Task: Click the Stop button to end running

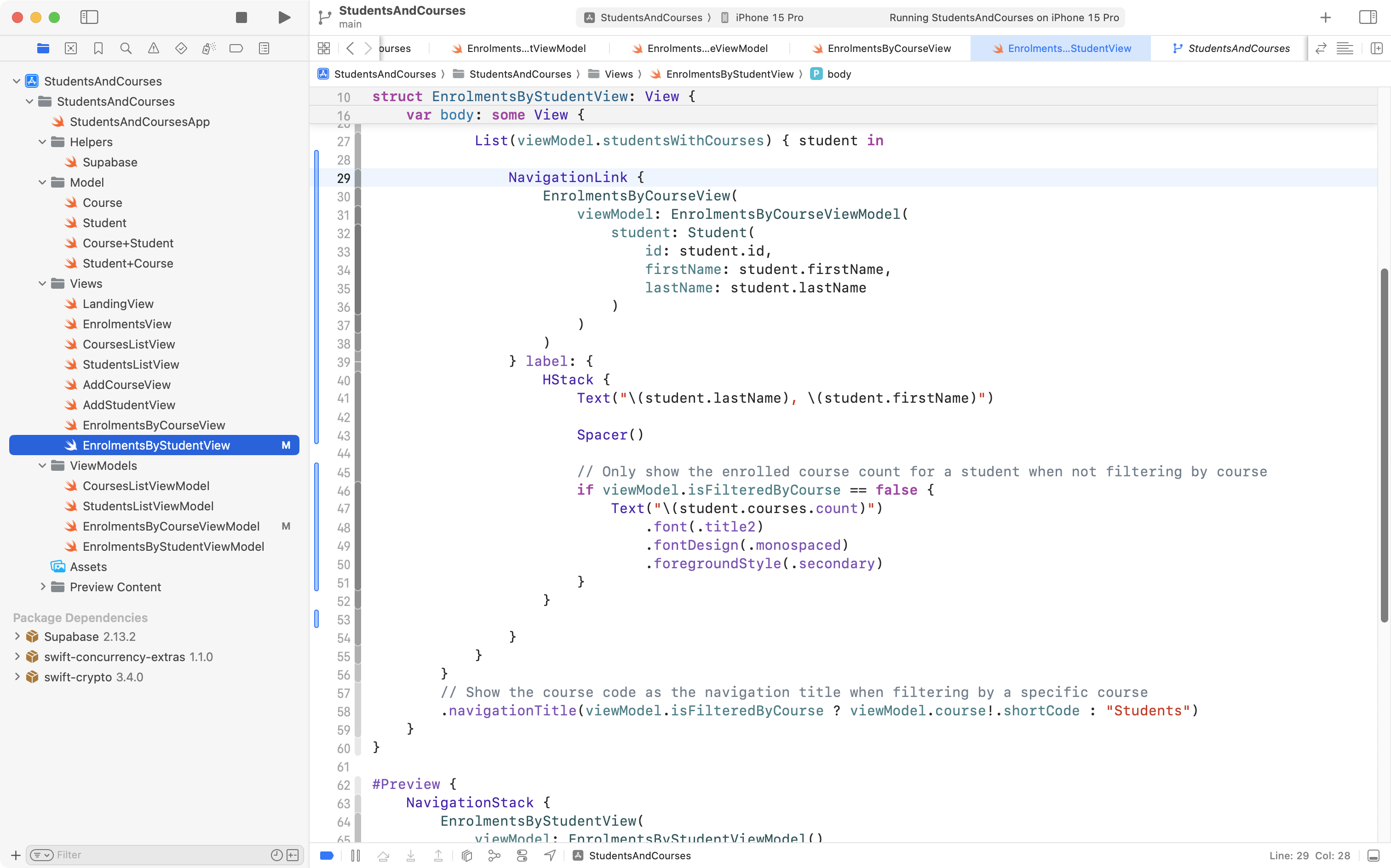Action: click(x=241, y=17)
